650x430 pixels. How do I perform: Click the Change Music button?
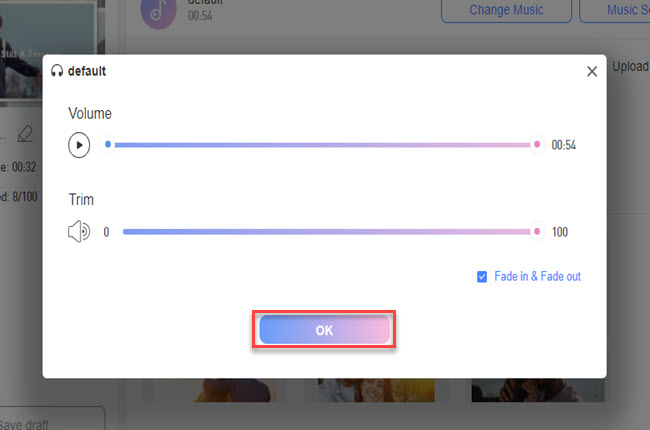coord(506,10)
